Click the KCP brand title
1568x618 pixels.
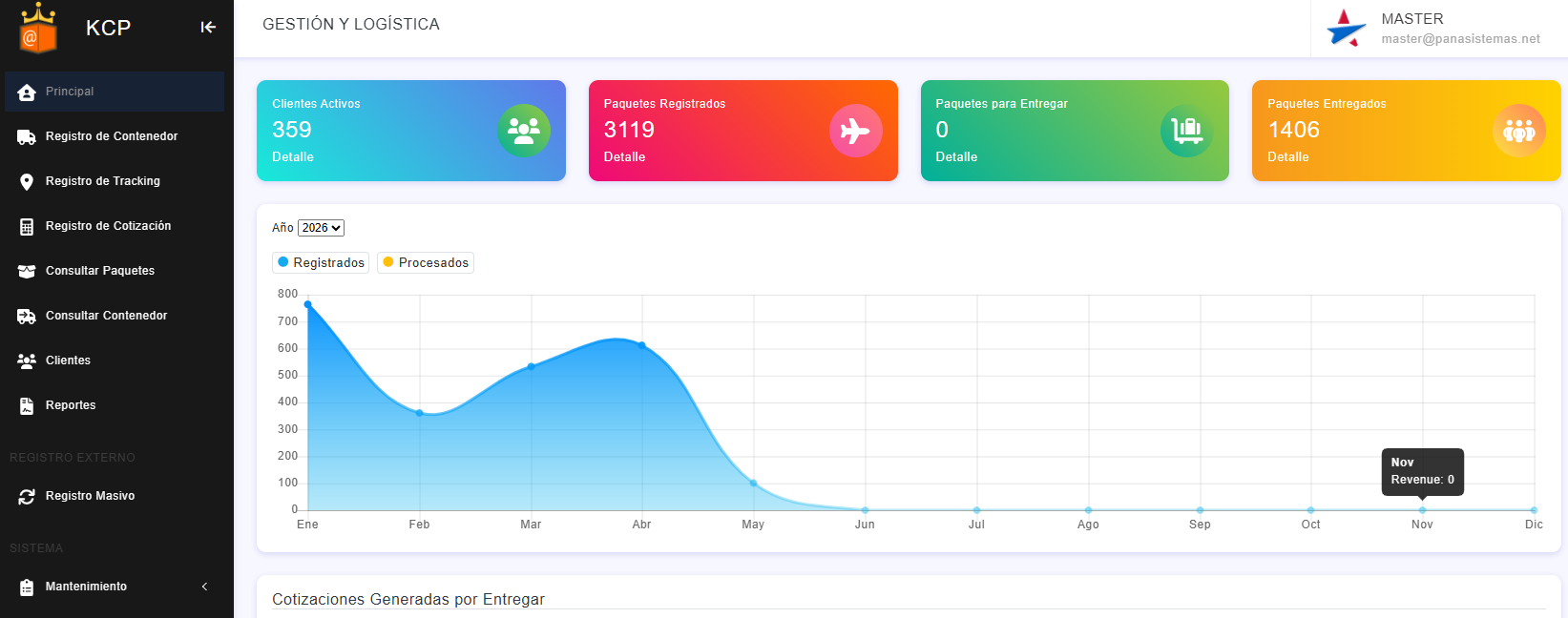[x=108, y=28]
